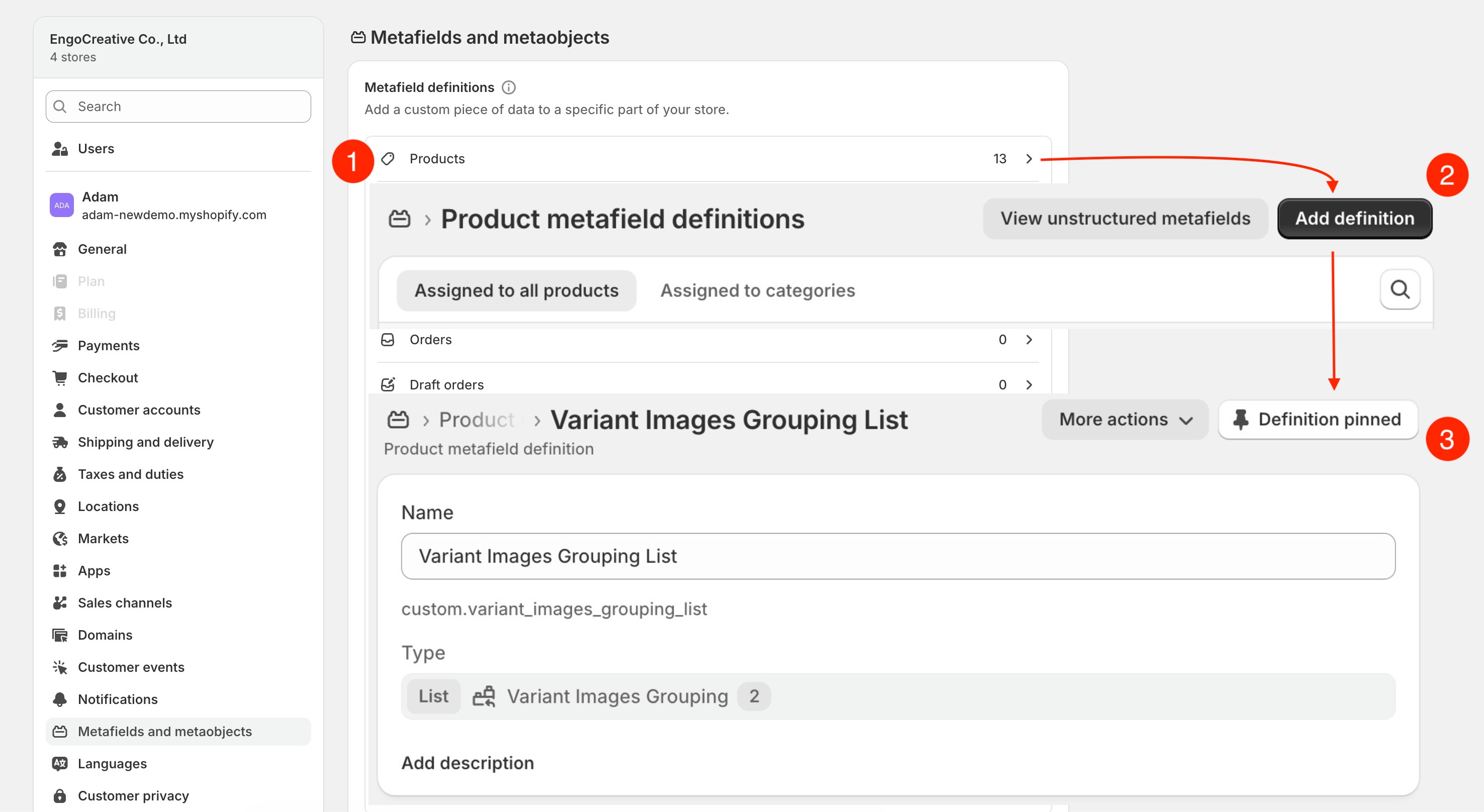Click the metafields breadcrumb icon before Product crumb
The image size is (1484, 812).
coord(398,420)
